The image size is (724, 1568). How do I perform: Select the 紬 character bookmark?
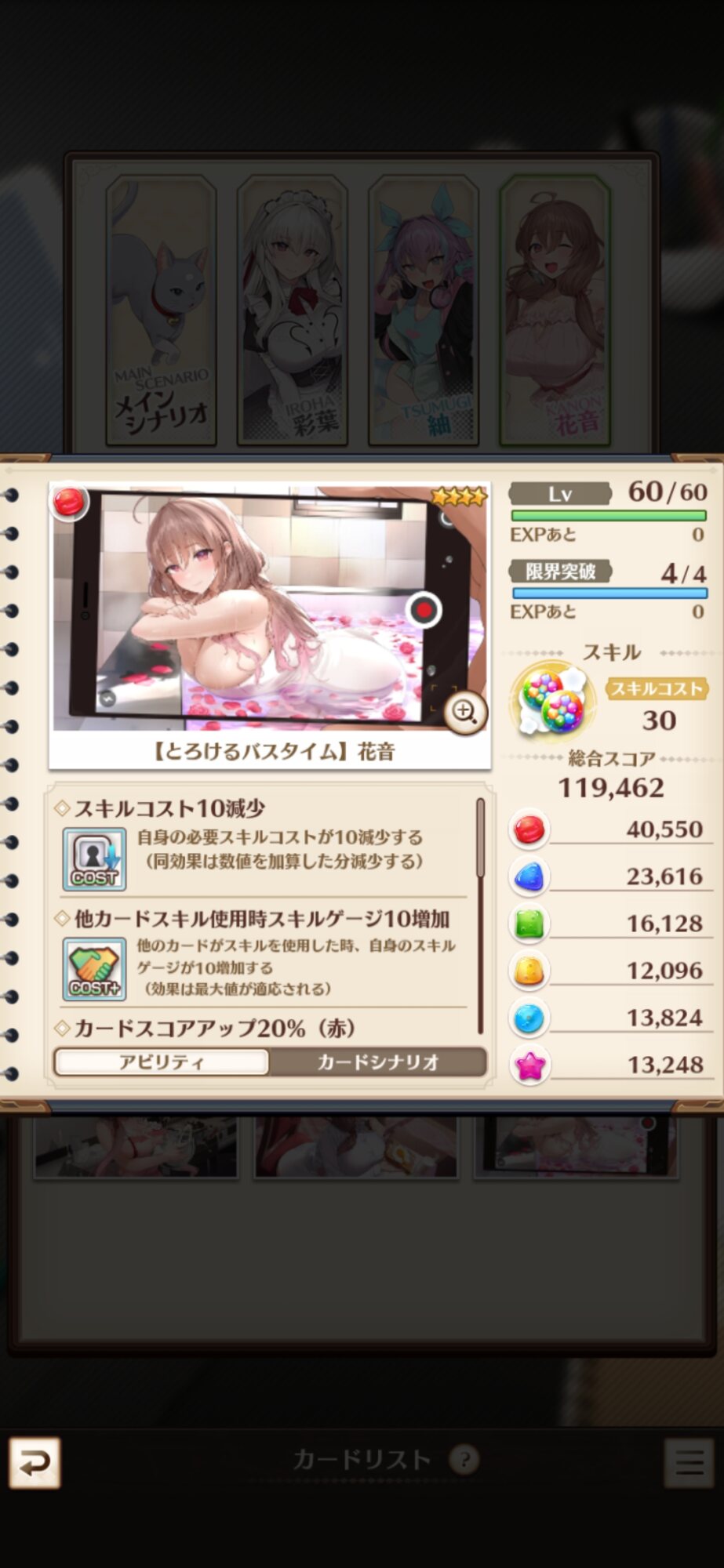pos(424,310)
